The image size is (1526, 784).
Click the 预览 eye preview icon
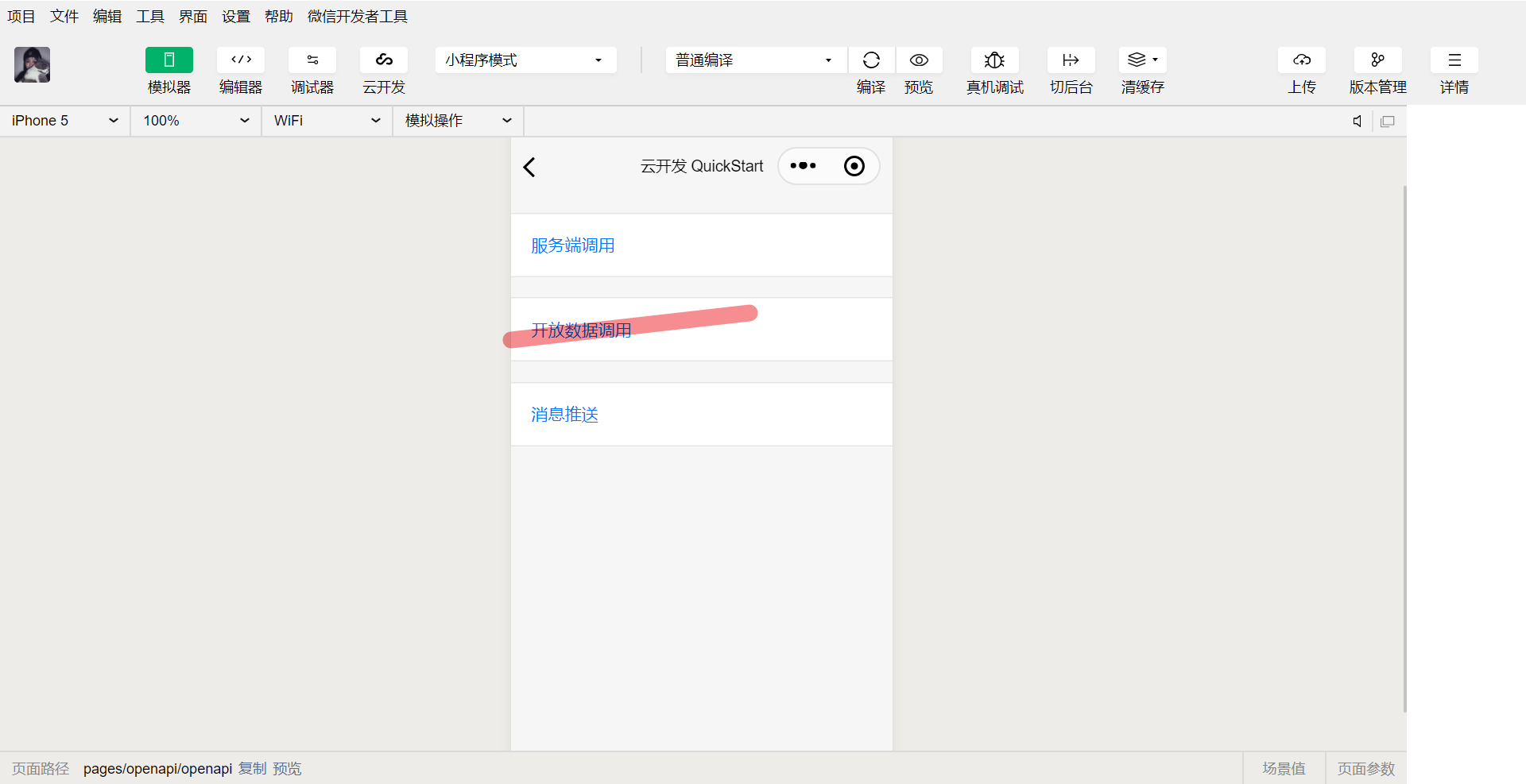click(919, 60)
